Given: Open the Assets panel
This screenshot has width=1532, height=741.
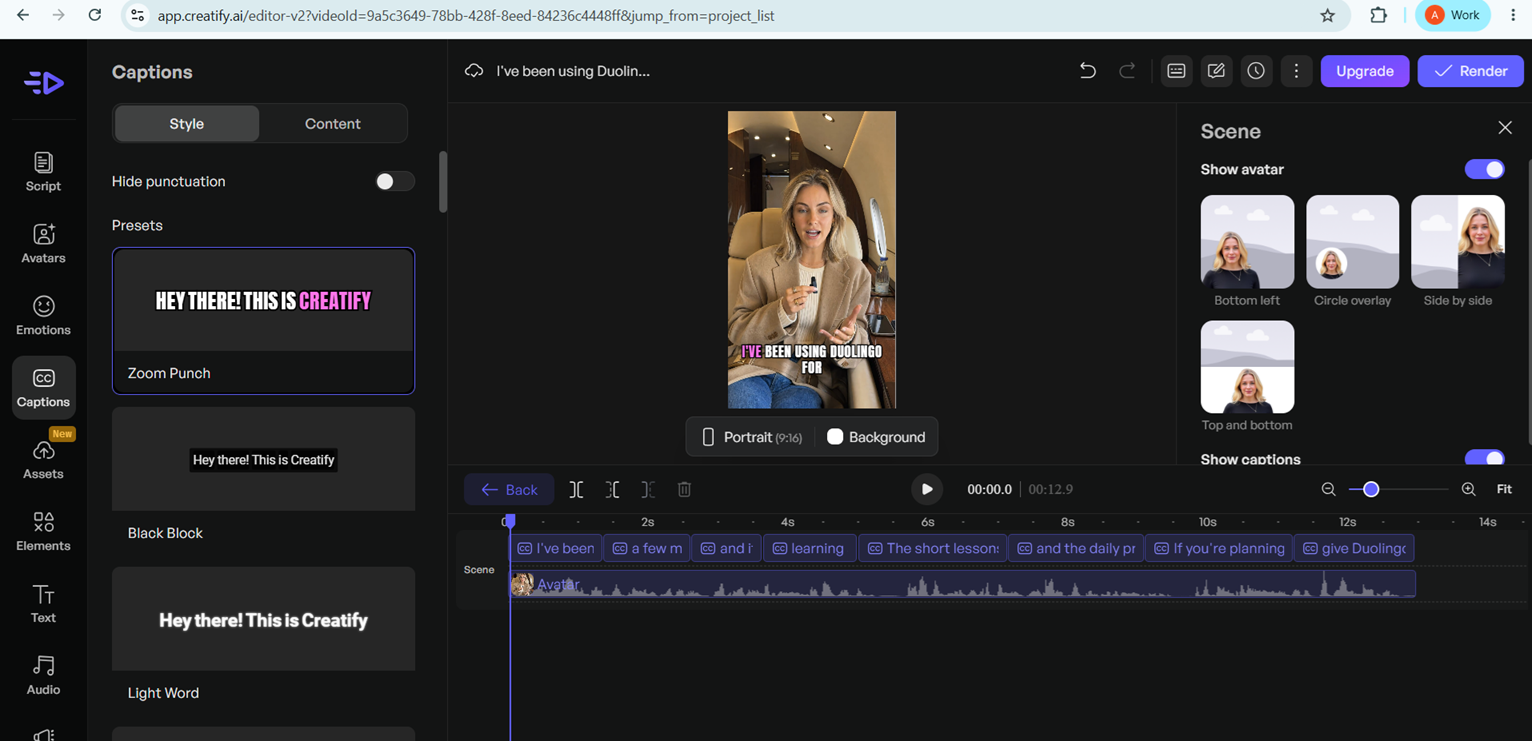Looking at the screenshot, I should coord(43,459).
